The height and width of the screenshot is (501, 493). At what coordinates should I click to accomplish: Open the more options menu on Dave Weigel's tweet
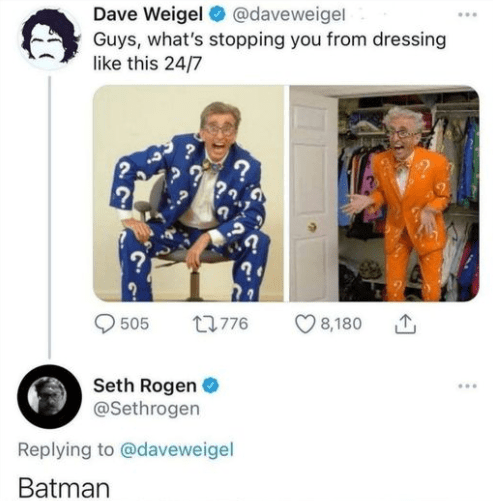467,15
